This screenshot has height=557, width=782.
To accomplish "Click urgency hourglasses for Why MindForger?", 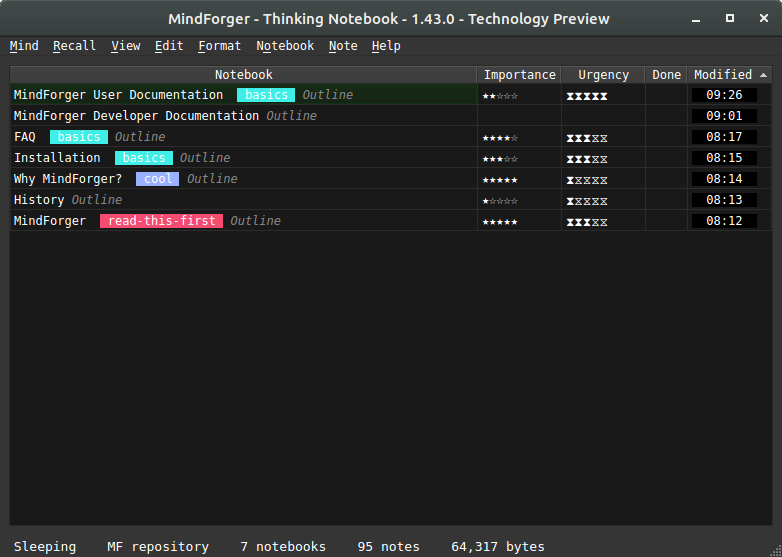I will pos(587,180).
